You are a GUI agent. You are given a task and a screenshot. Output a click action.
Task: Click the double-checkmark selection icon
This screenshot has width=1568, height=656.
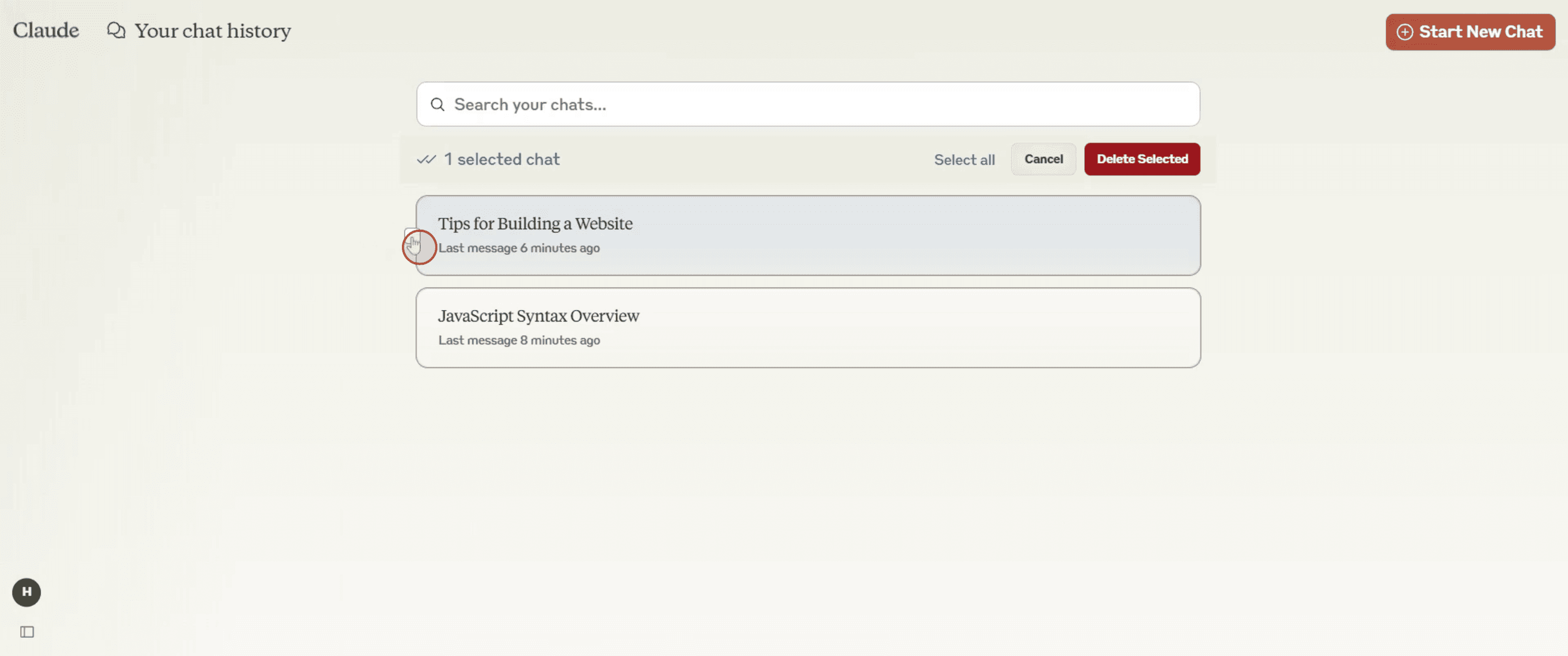point(426,159)
